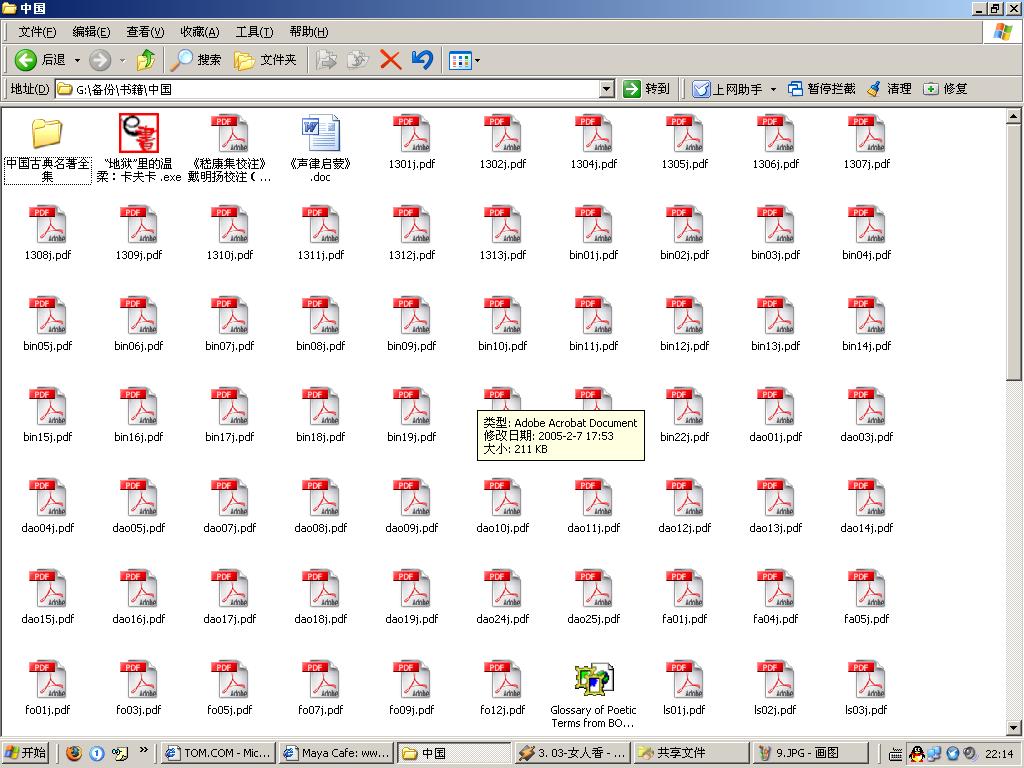Toggle the 文件夹 (Folders) pane button
This screenshot has width=1024, height=768.
[x=266, y=60]
